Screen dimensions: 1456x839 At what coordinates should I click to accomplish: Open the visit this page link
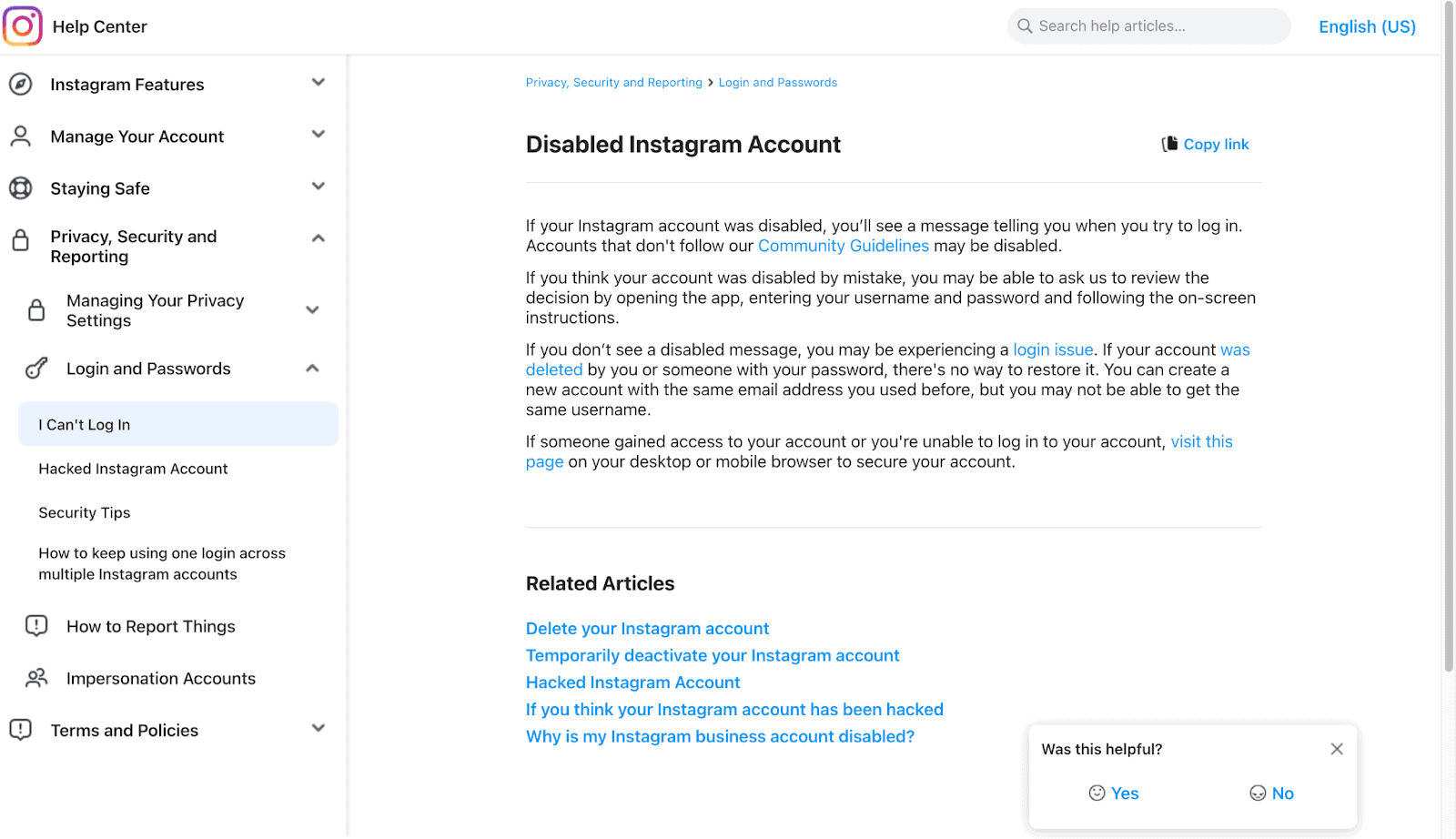point(1201,441)
